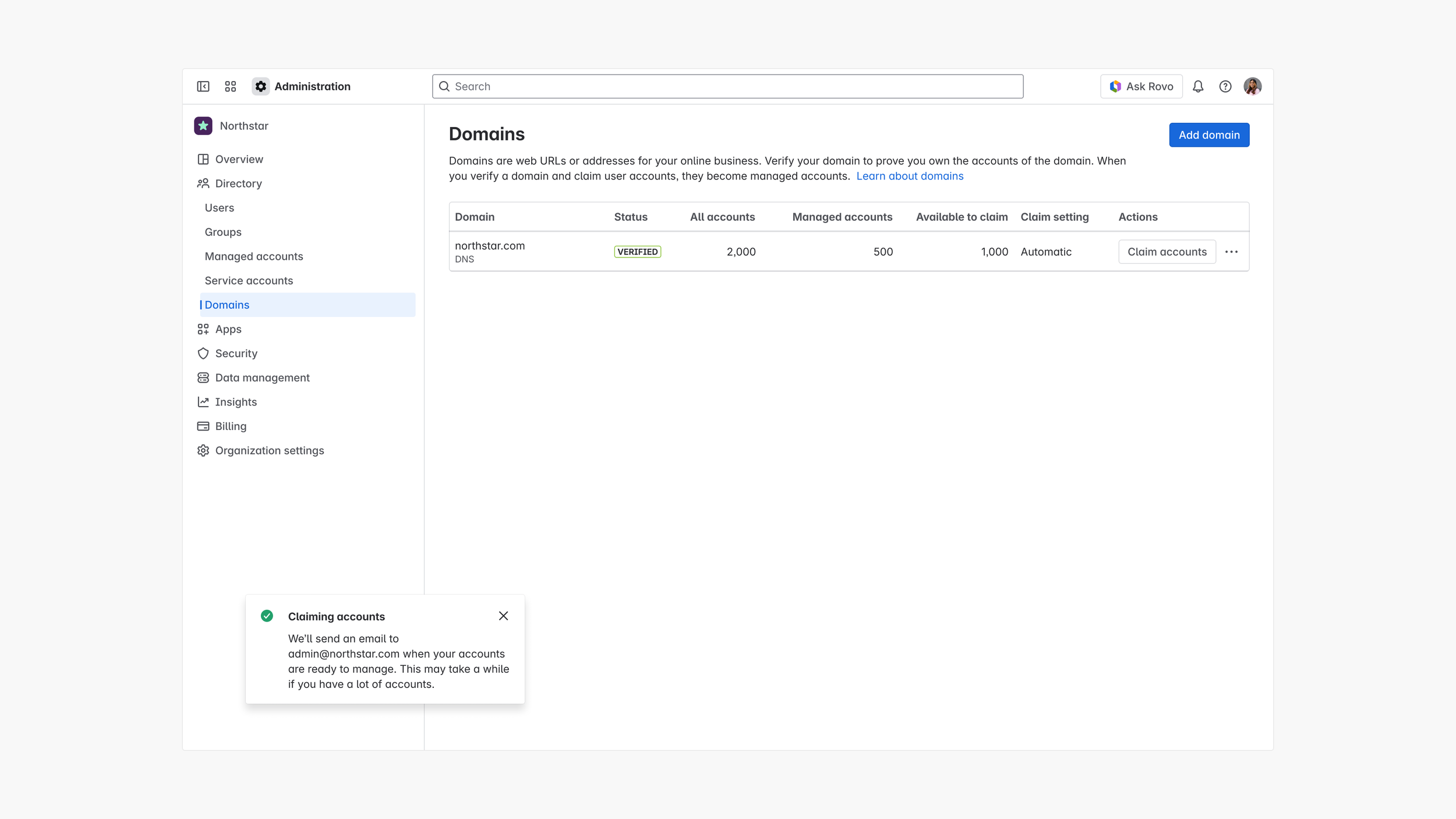Open Billing from sidebar

[x=231, y=426]
